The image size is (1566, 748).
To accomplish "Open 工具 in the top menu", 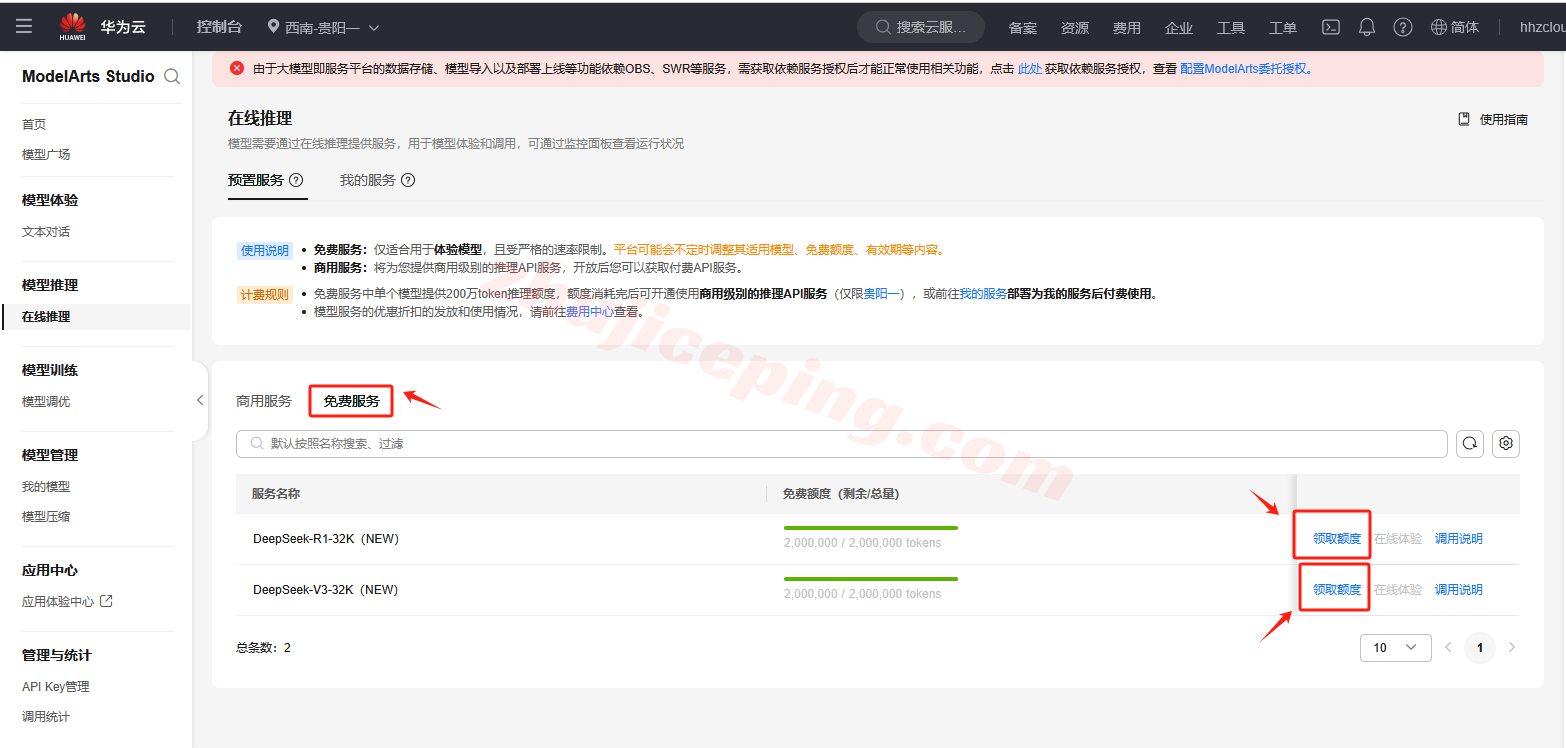I will pyautogui.click(x=1231, y=27).
